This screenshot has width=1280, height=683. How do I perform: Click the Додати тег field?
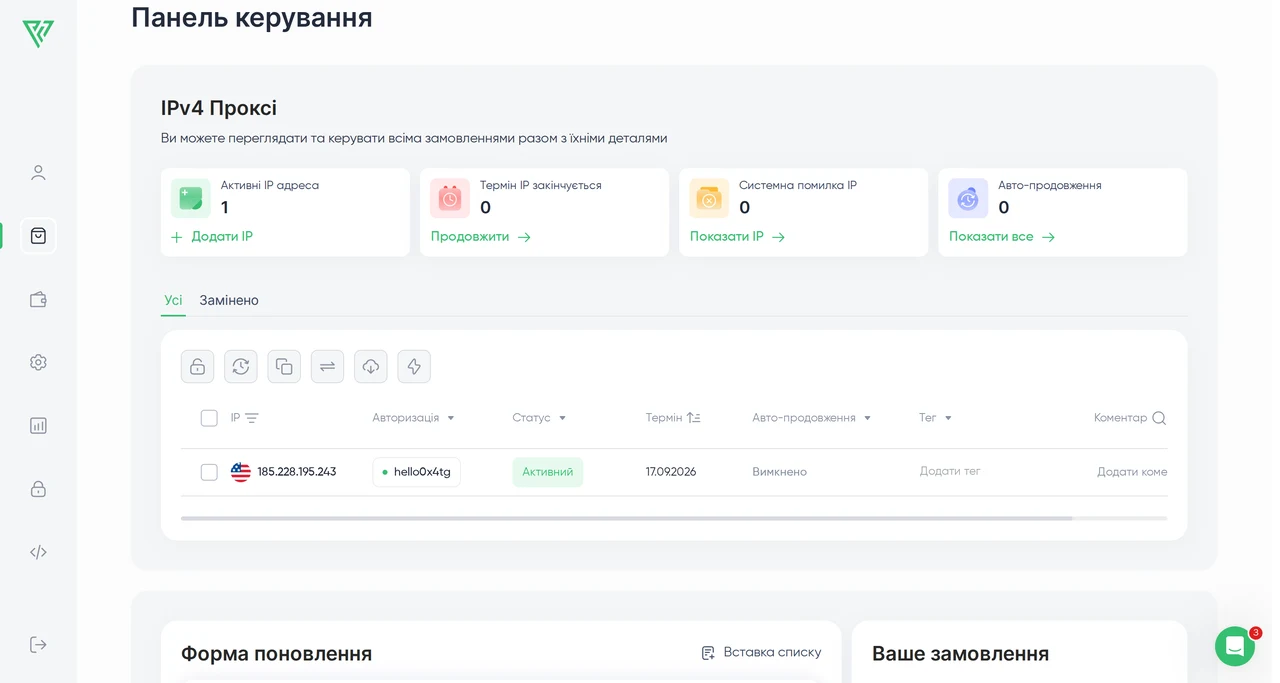click(950, 471)
